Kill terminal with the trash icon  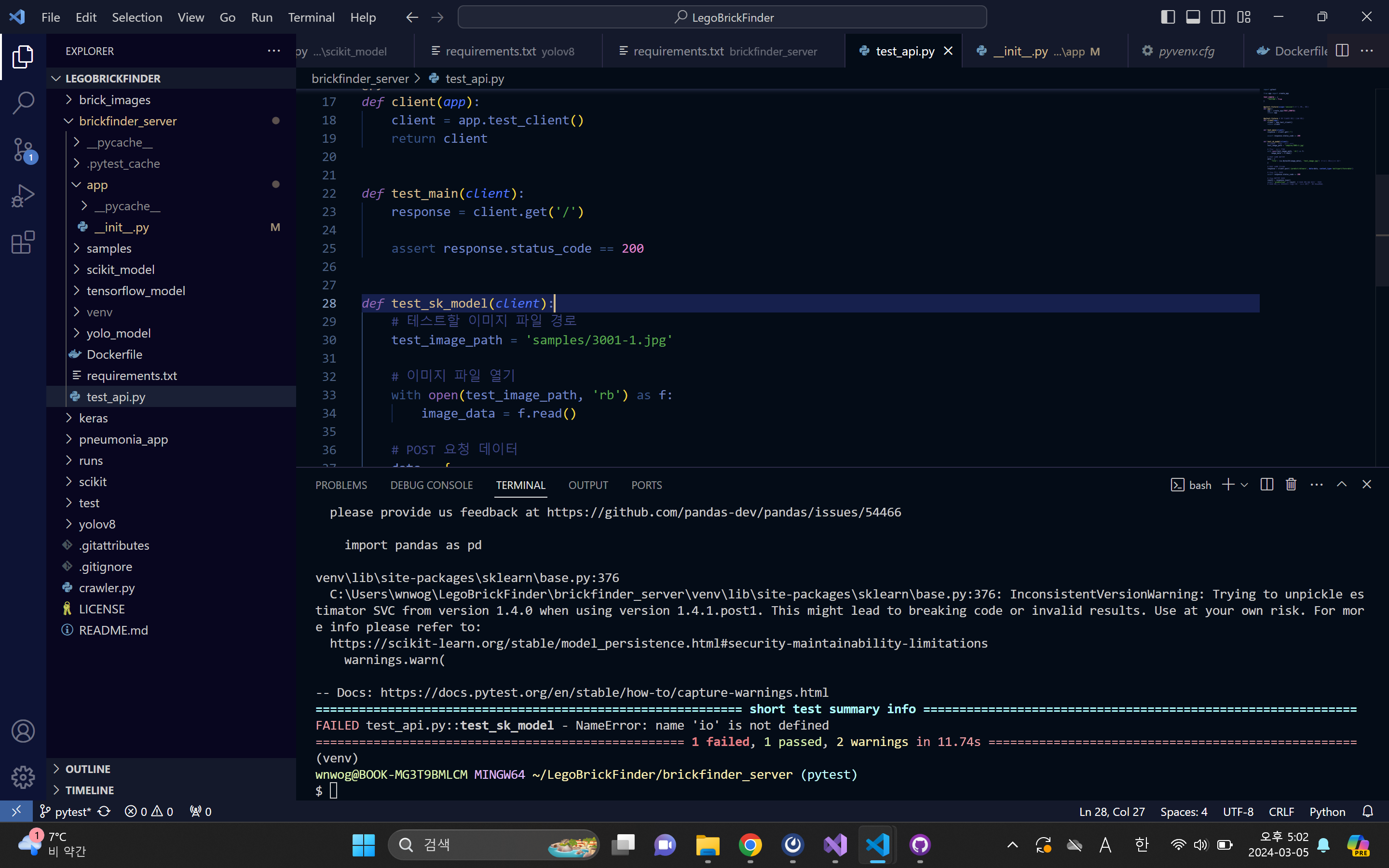click(x=1291, y=485)
